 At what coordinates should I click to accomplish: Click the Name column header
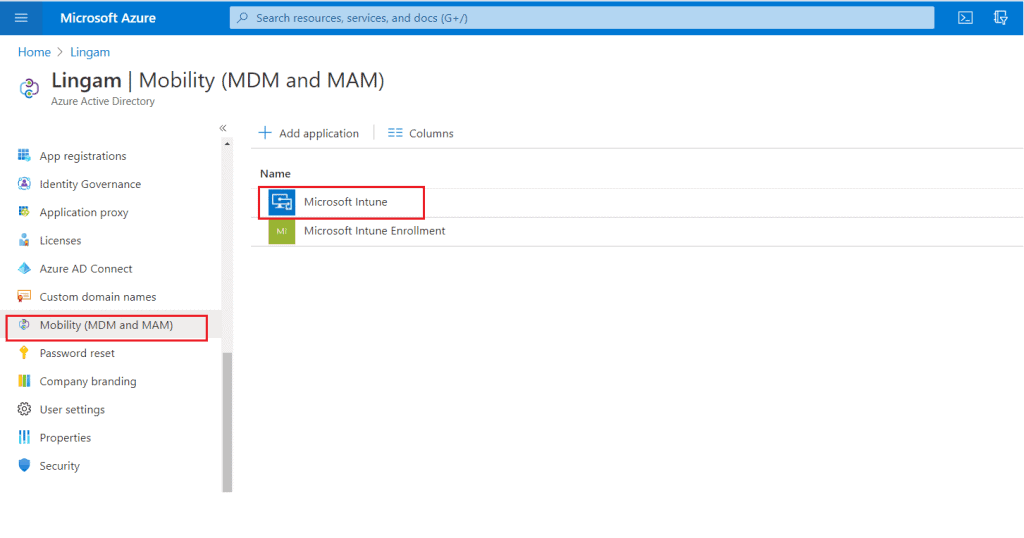pos(275,174)
